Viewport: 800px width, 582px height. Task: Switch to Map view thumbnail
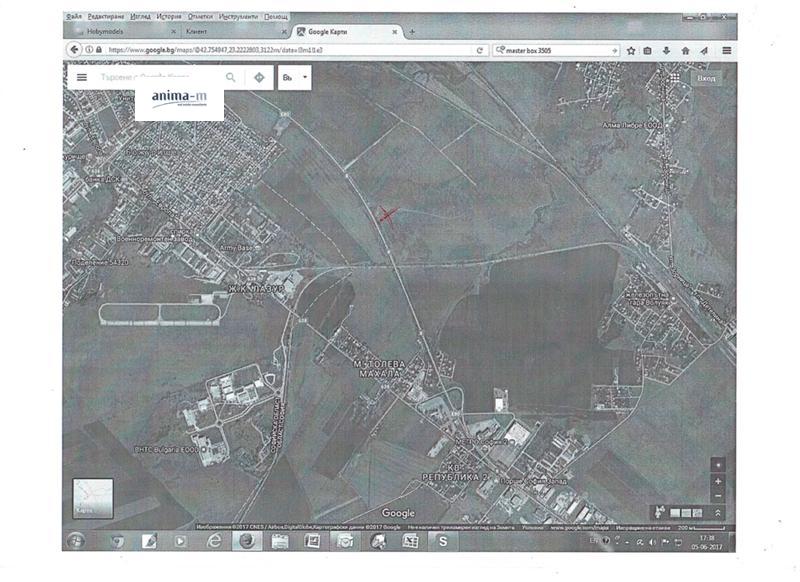[92, 499]
